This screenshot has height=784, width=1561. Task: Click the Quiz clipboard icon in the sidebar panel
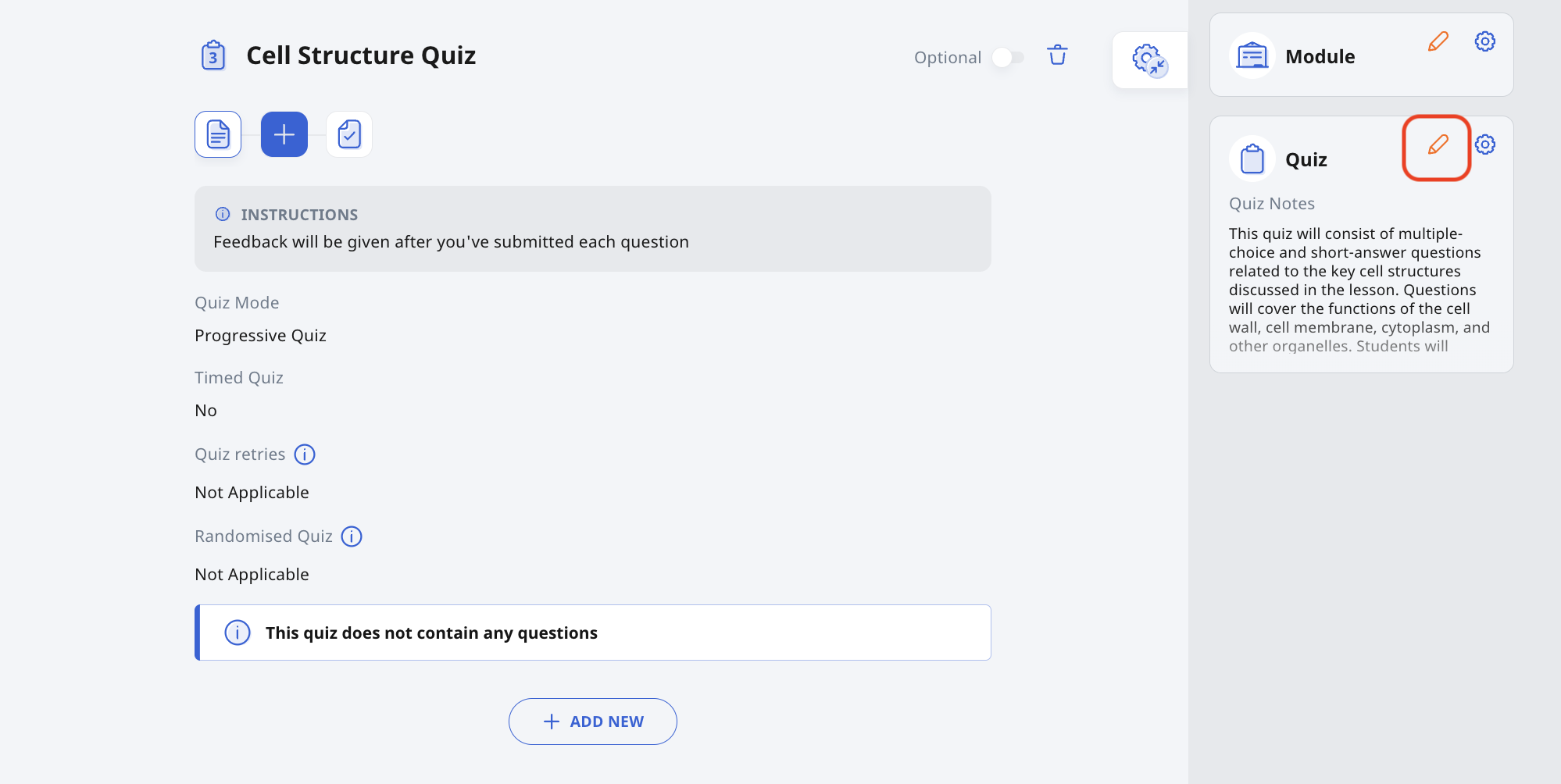[x=1252, y=158]
